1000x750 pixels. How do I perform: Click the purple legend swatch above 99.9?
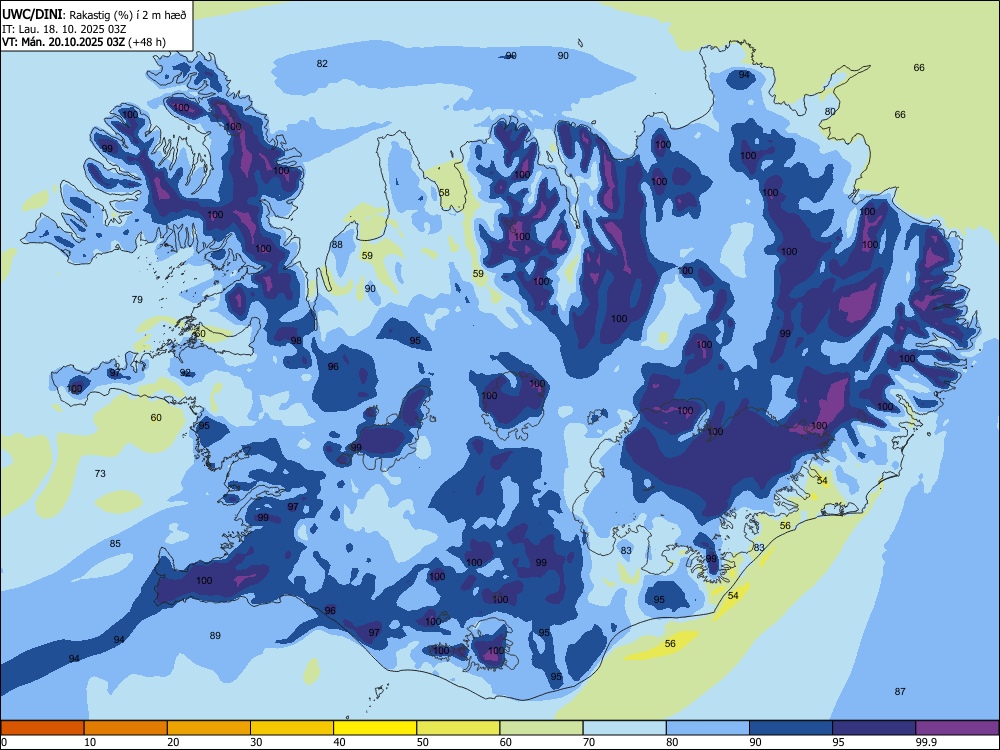click(x=957, y=728)
